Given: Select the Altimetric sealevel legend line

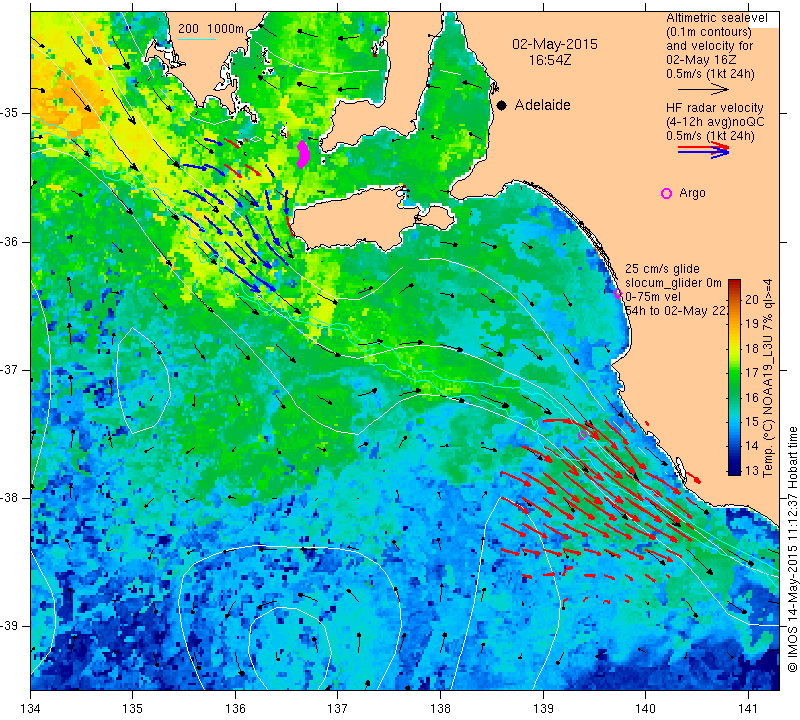Looking at the screenshot, I should coord(717,18).
